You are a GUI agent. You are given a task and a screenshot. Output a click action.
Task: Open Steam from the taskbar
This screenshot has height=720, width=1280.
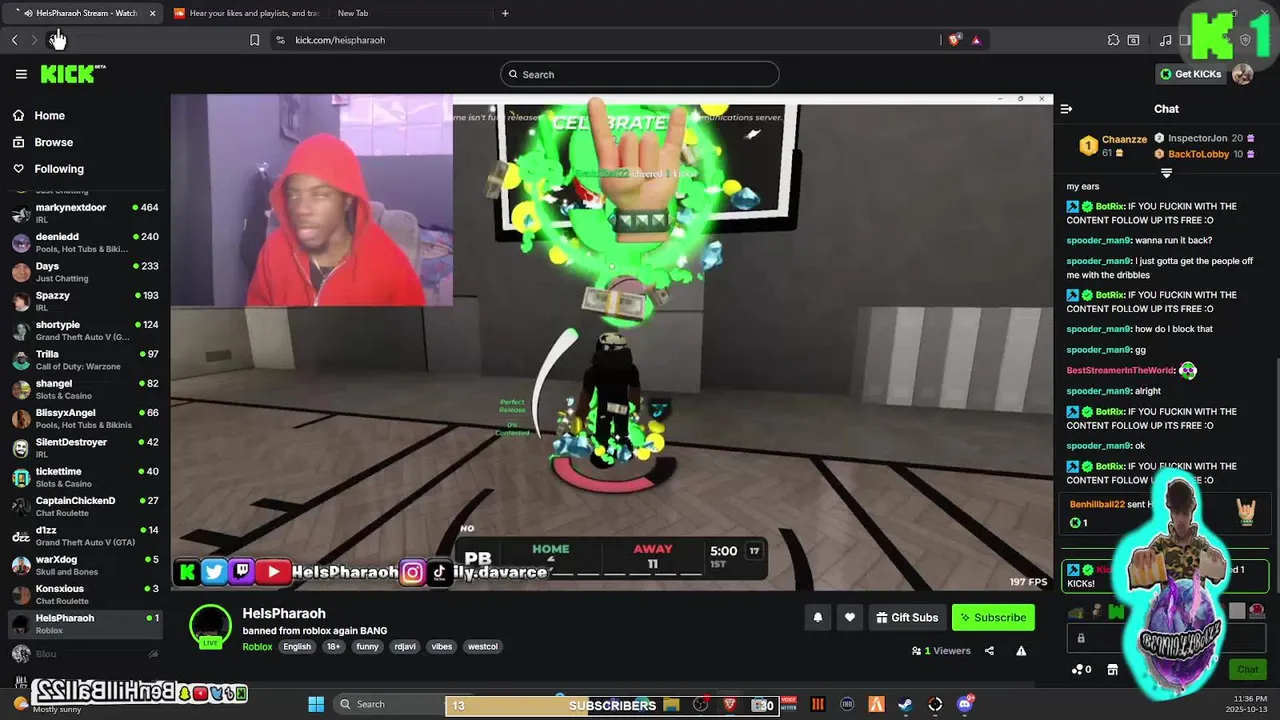(x=904, y=704)
